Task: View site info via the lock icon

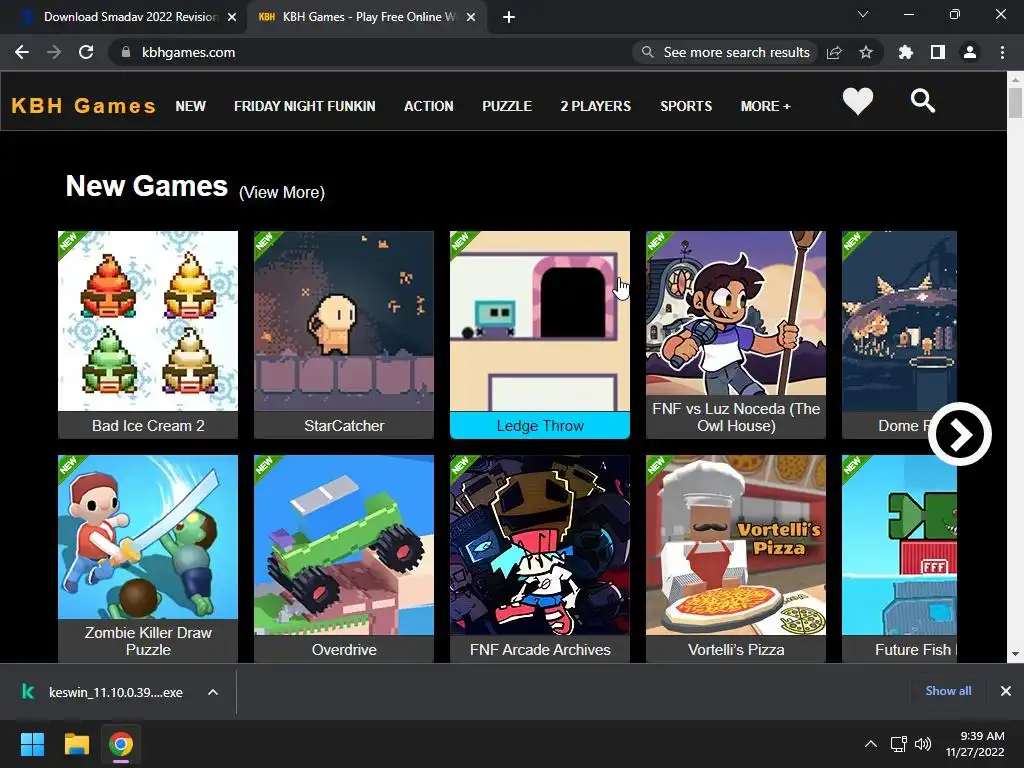Action: 126,52
